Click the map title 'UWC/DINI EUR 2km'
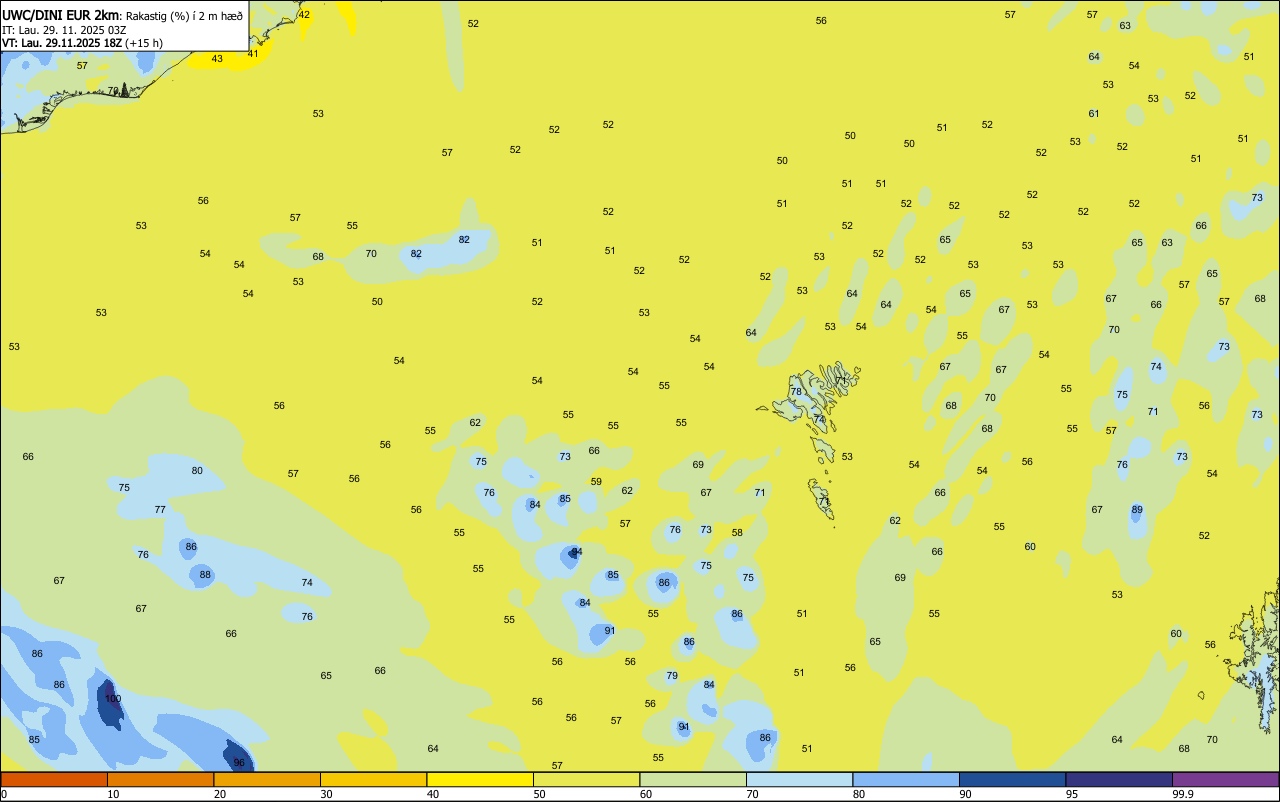Screen dimensions: 1280x802 61,14
